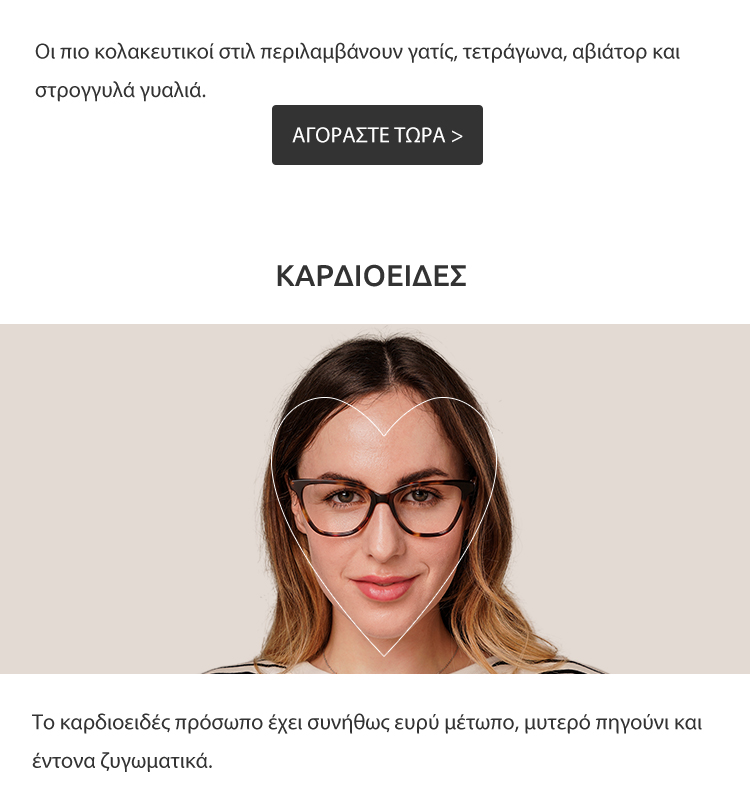Screen dimensions: 750x807
Task: Click the bottom tip of the heart outline
Action: point(384,654)
